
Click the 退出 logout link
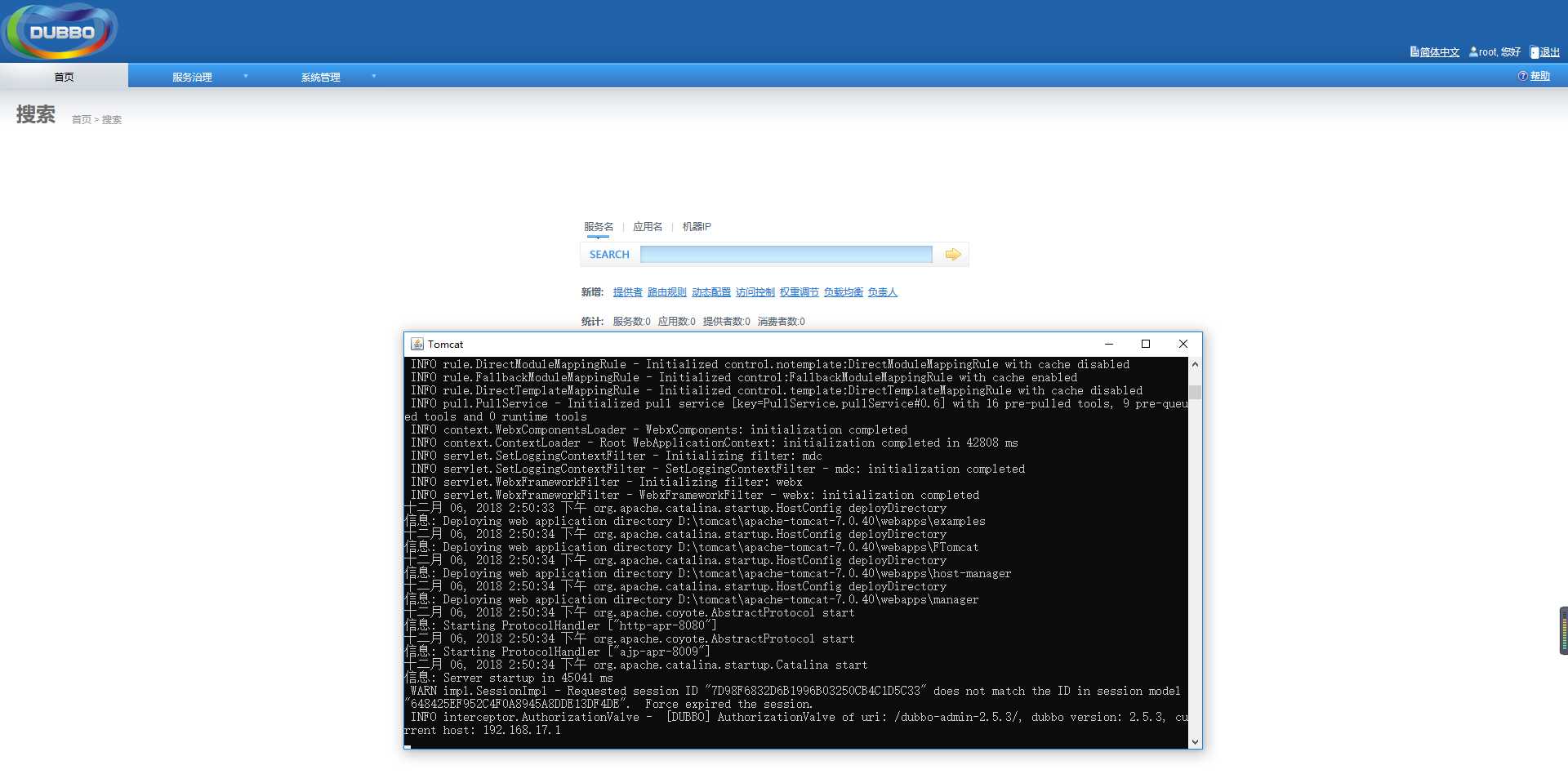pyautogui.click(x=1549, y=52)
